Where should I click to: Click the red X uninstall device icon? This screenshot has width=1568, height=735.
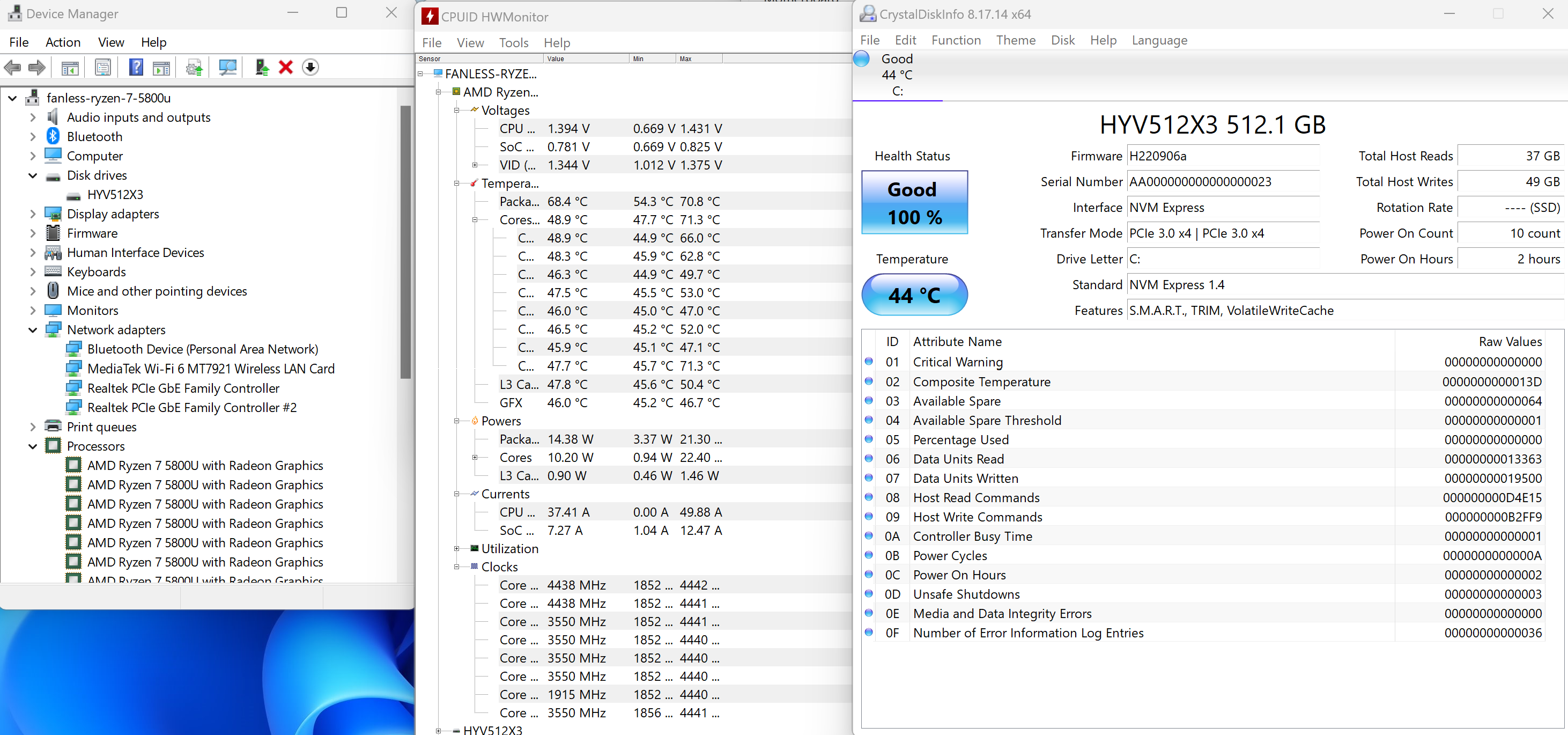[285, 67]
